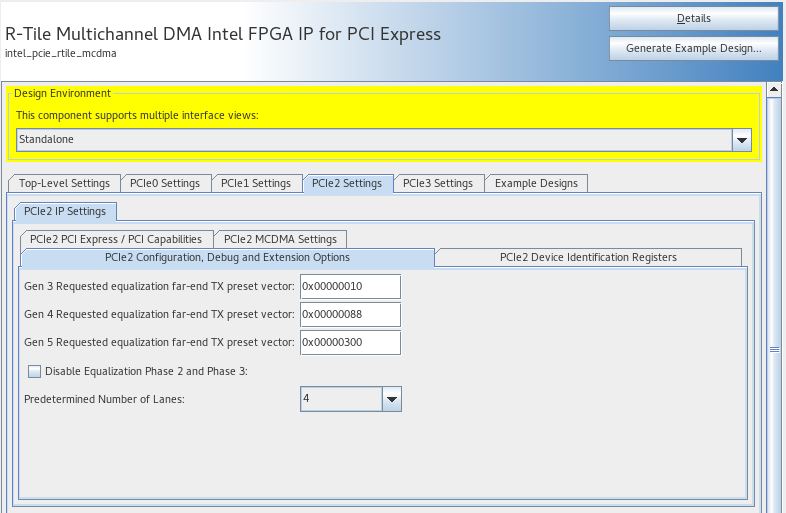Open the Example Designs tab
The width and height of the screenshot is (786, 513).
[536, 183]
